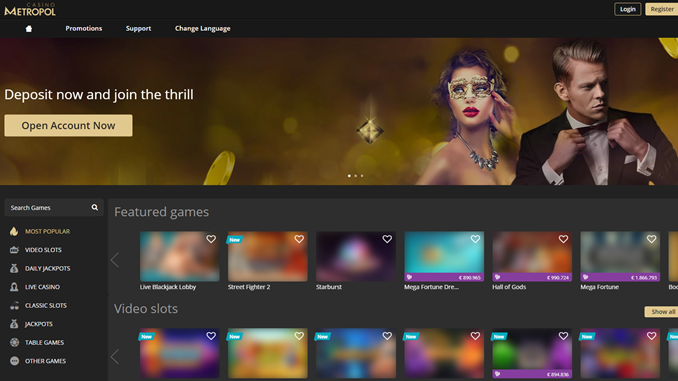678x381 pixels.
Task: Click the €990,724 jackpot amount bar
Action: click(532, 277)
